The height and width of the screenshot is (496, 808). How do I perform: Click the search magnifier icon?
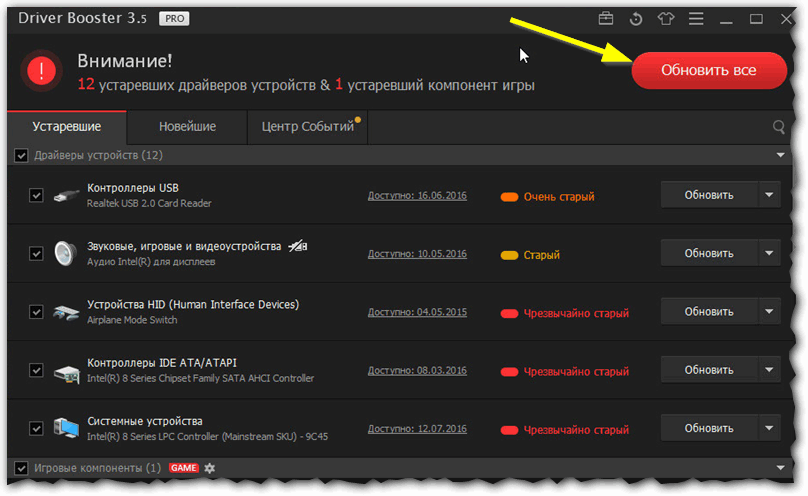[x=779, y=127]
